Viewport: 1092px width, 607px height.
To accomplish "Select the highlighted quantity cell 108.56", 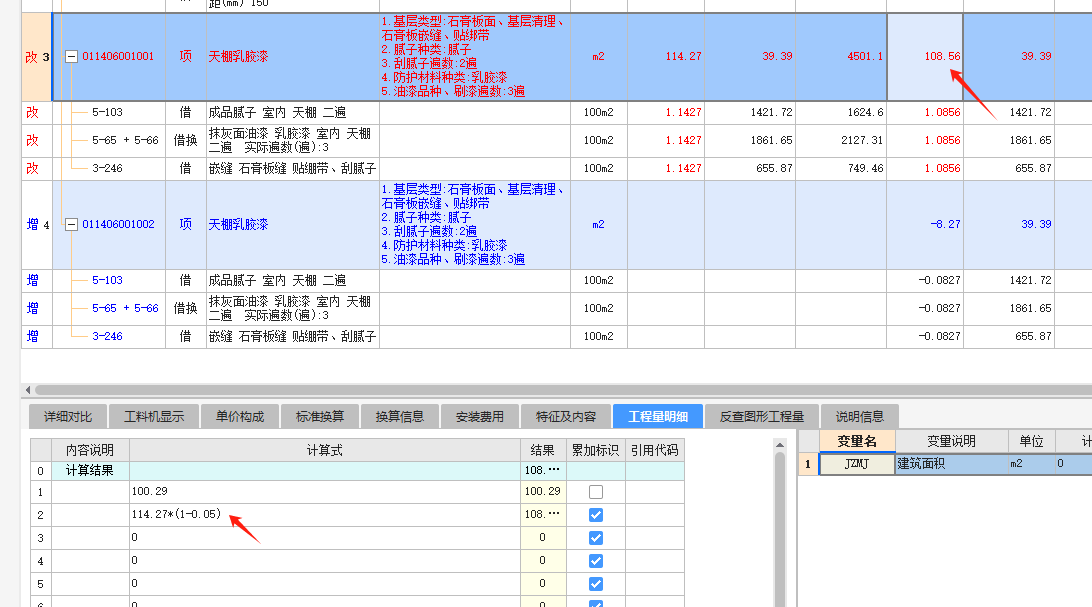I will click(x=925, y=56).
